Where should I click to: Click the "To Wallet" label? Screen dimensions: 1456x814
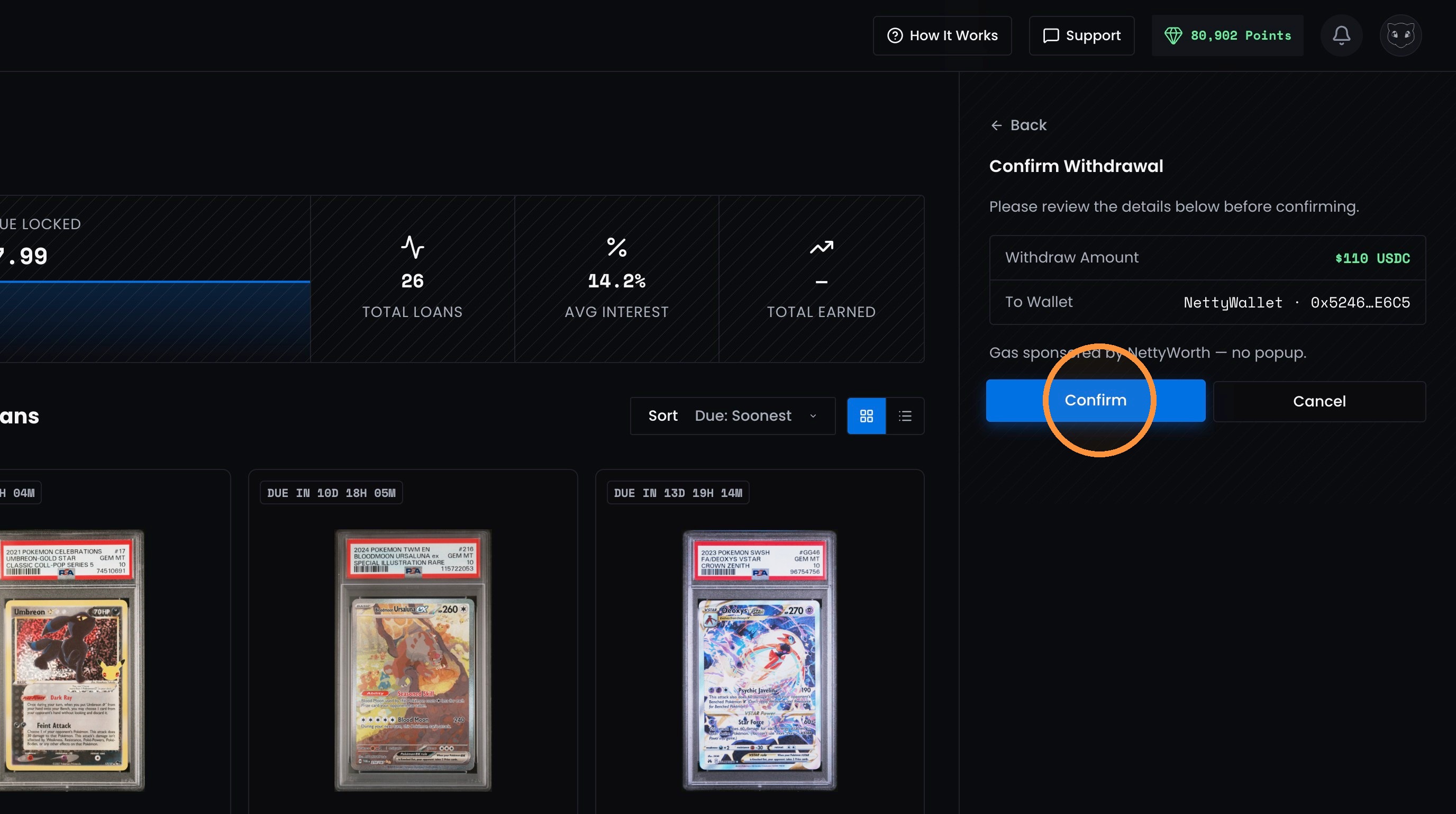(1039, 302)
